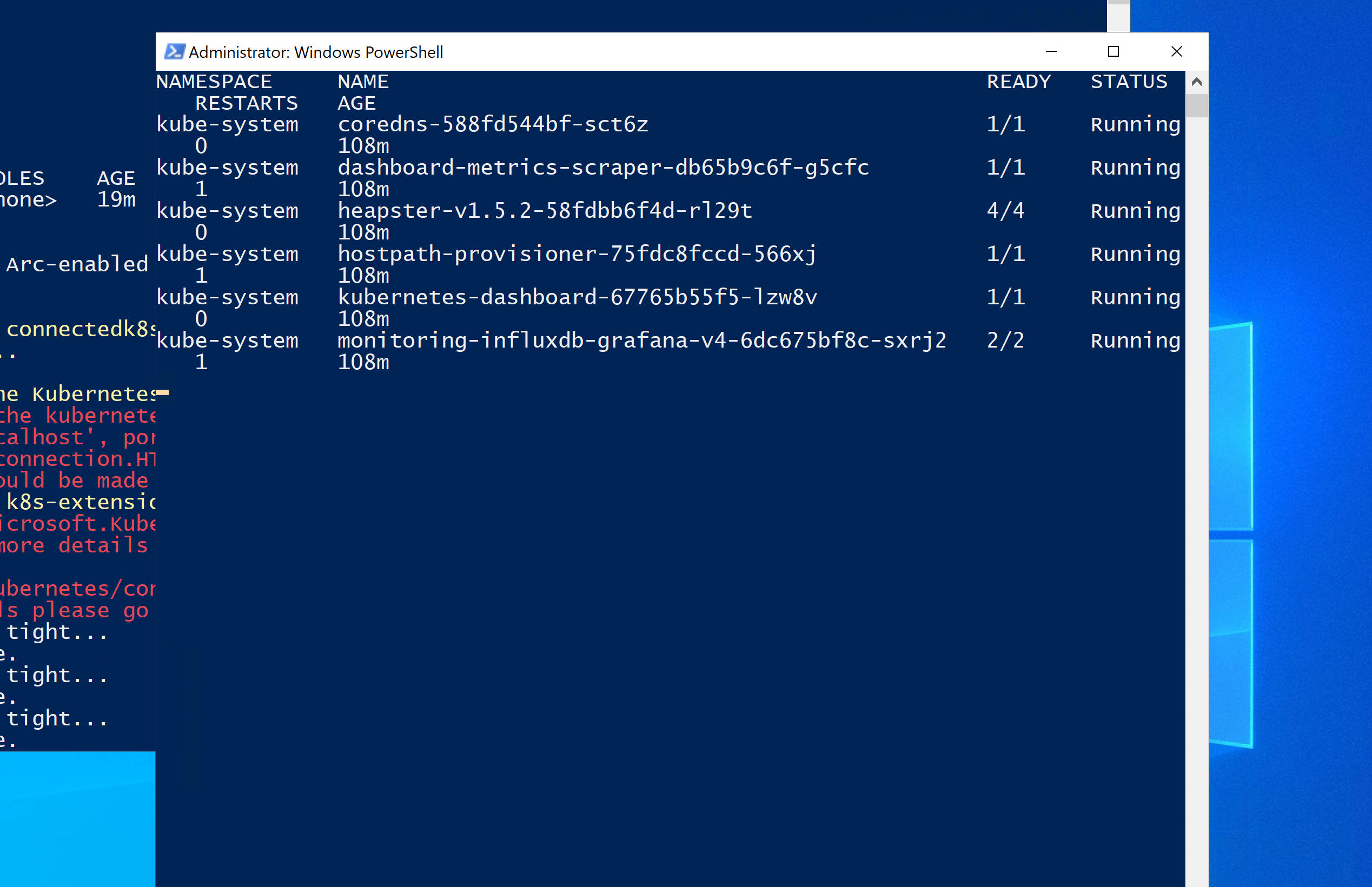Maximize the PowerShell window
Image resolution: width=1372 pixels, height=887 pixels.
coord(1113,52)
